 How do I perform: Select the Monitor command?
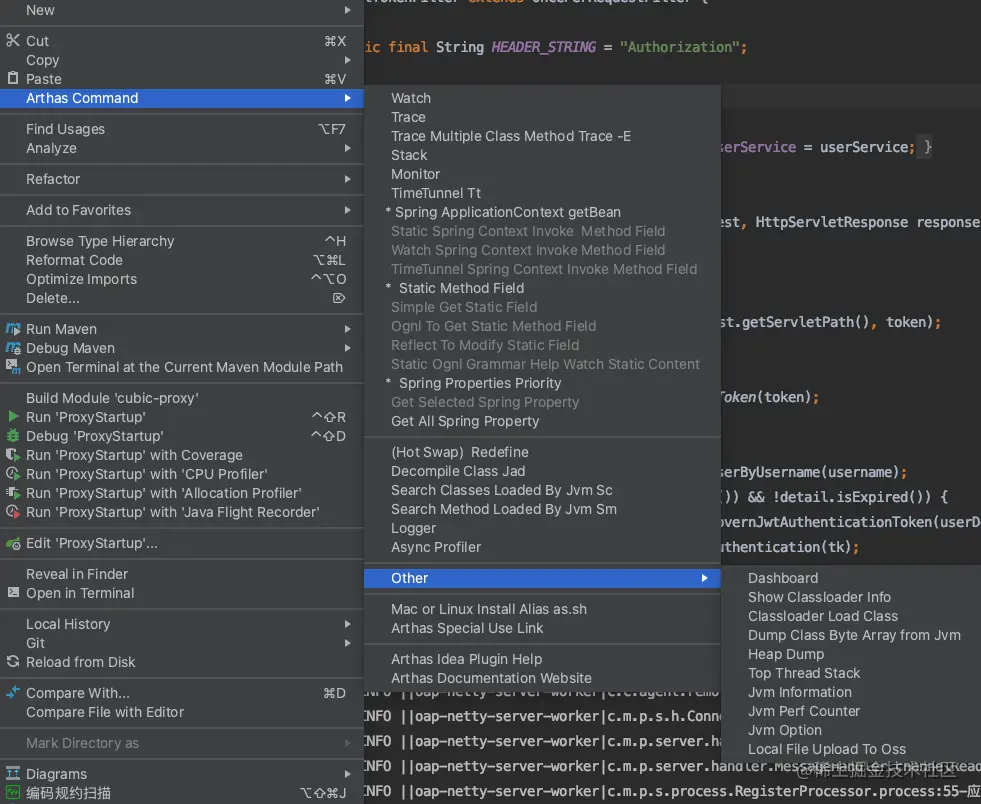[x=542, y=174]
